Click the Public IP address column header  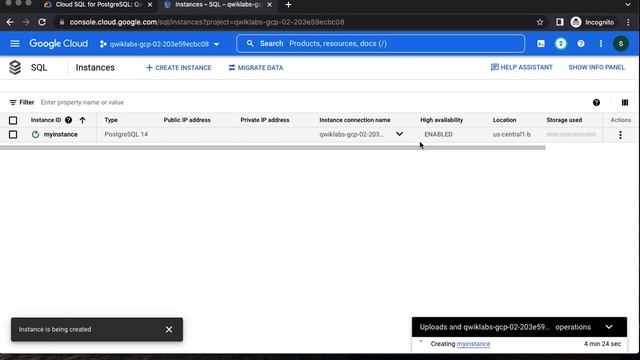click(187, 120)
